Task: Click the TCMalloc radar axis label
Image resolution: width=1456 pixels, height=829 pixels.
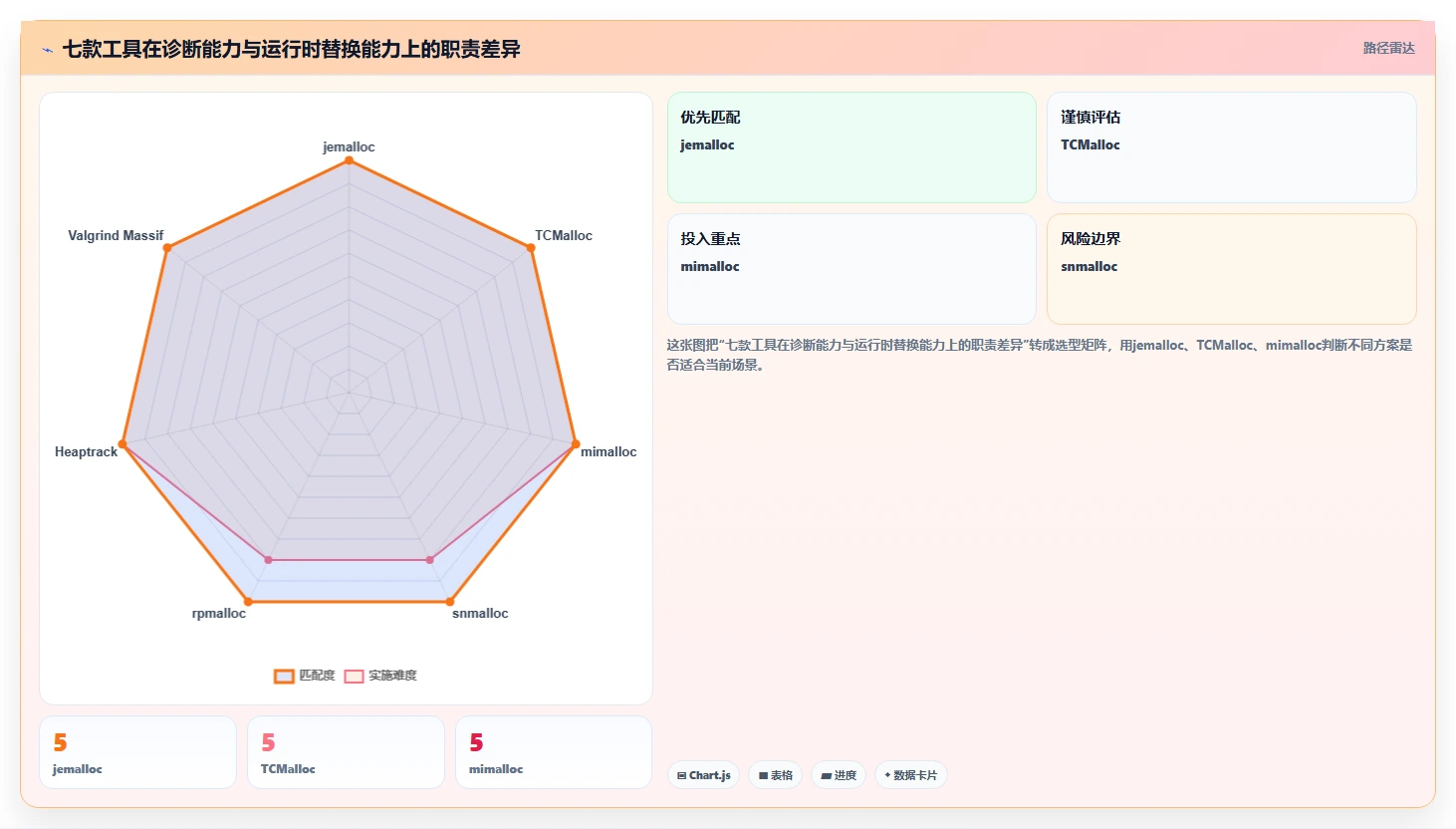Action: tap(564, 235)
